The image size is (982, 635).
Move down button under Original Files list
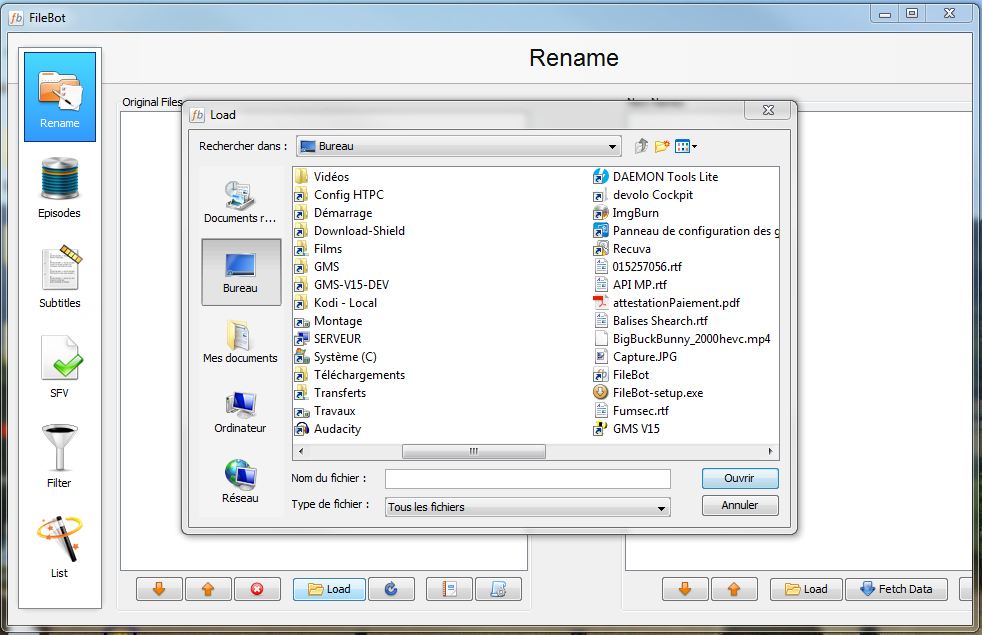[x=159, y=589]
